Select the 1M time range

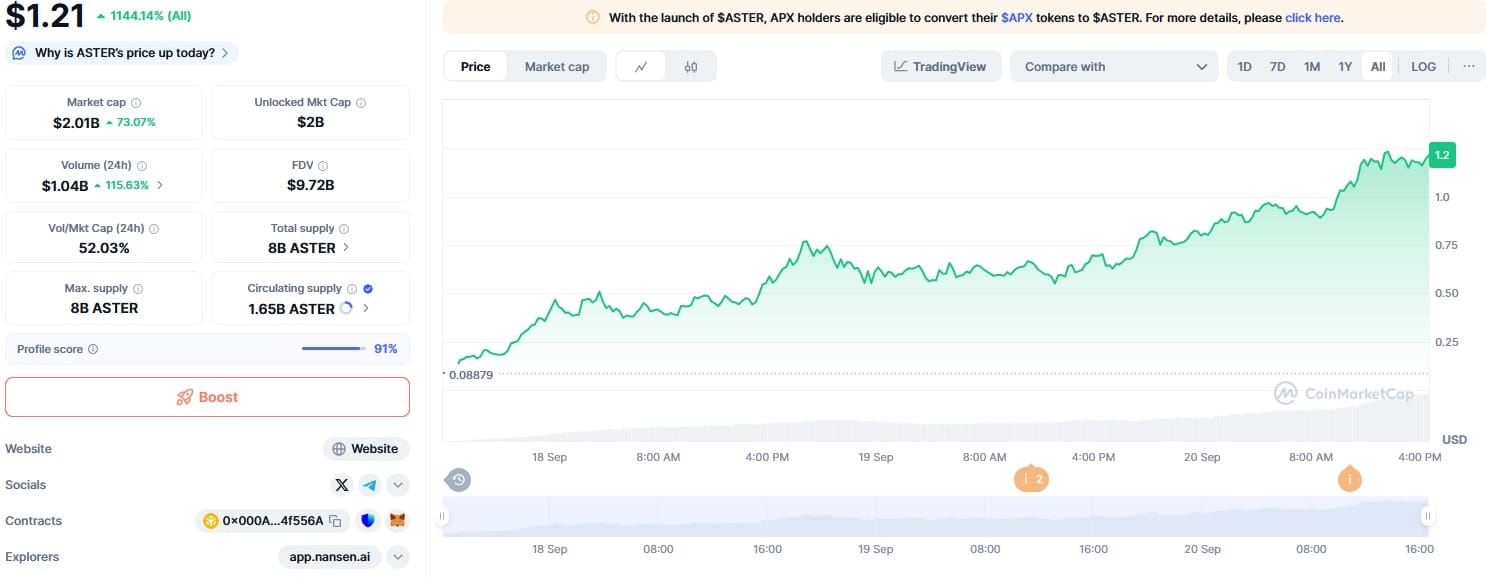coord(1312,67)
